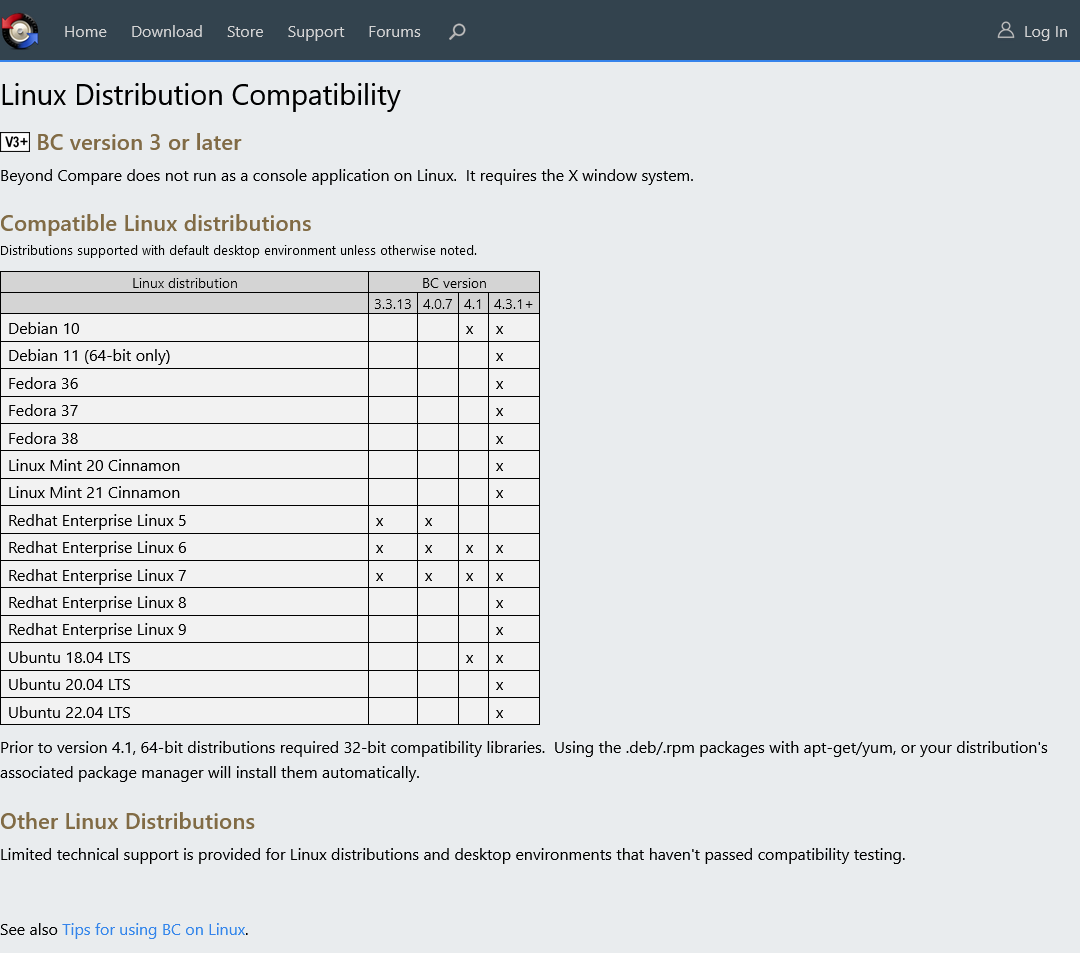Click the Linux Distribution Compatibility heading

pos(200,95)
